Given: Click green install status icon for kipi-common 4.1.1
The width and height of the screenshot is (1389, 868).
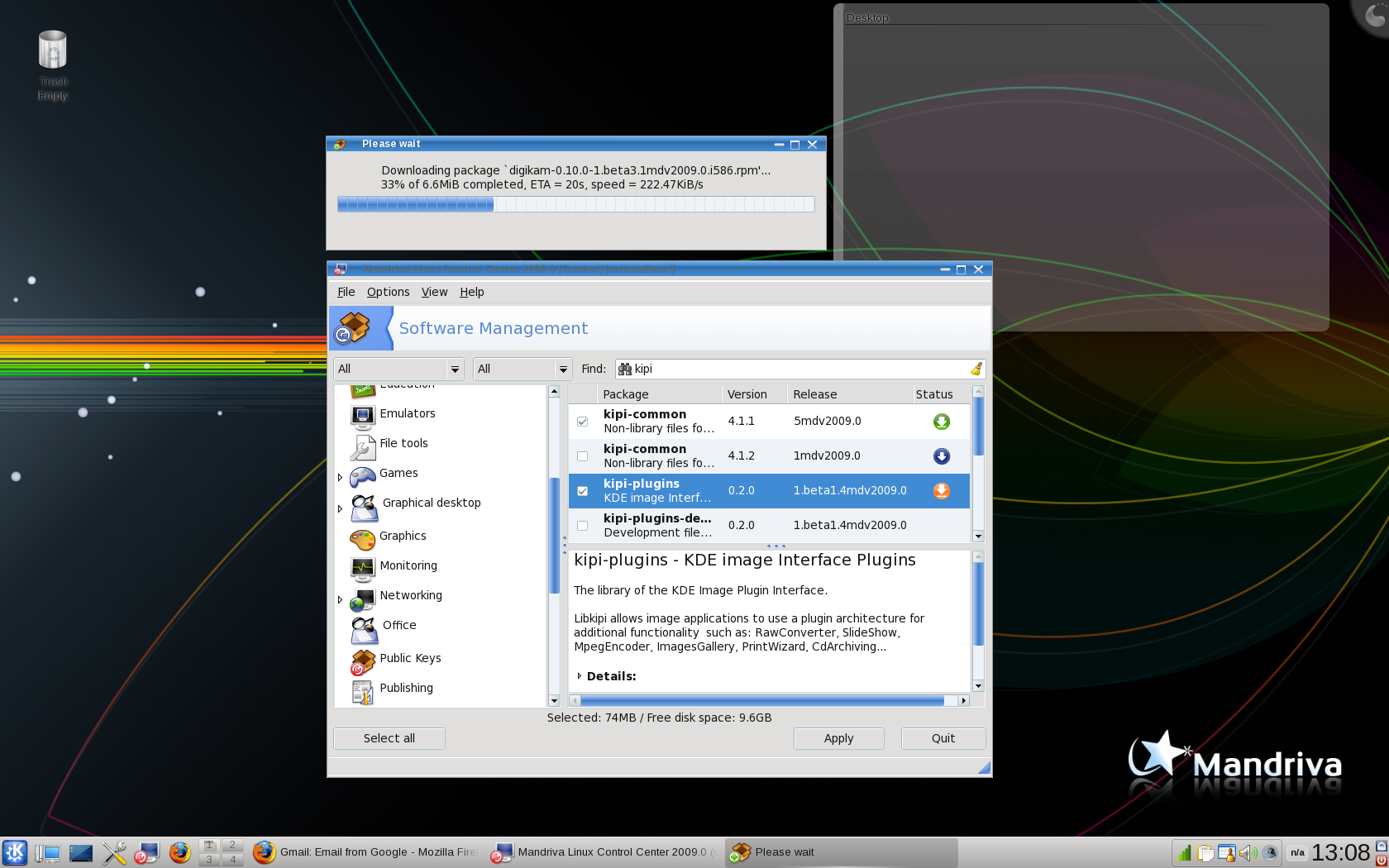Looking at the screenshot, I should point(941,422).
